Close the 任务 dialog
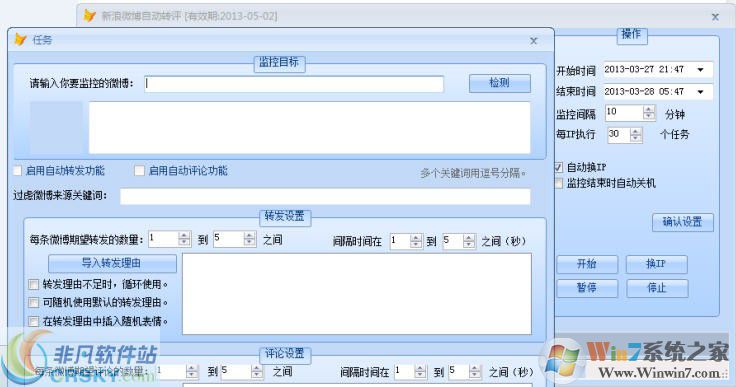The height and width of the screenshot is (387, 736). tap(534, 41)
